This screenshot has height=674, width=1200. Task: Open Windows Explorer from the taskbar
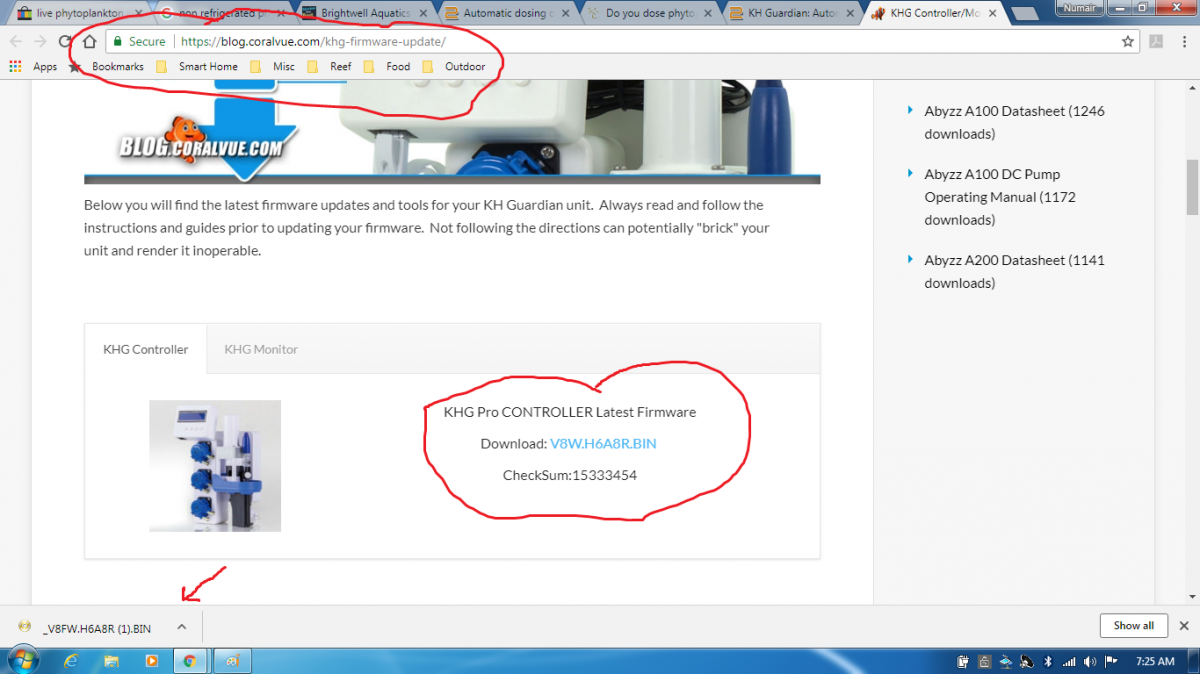point(112,661)
